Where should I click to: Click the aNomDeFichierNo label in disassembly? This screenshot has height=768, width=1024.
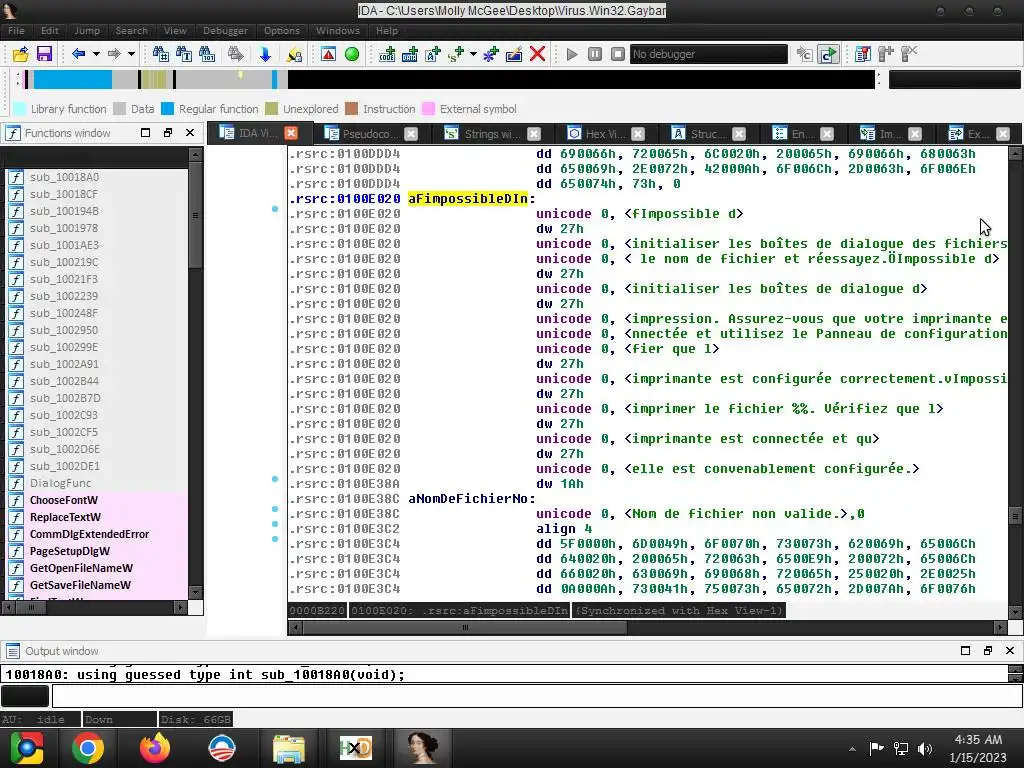(468, 499)
